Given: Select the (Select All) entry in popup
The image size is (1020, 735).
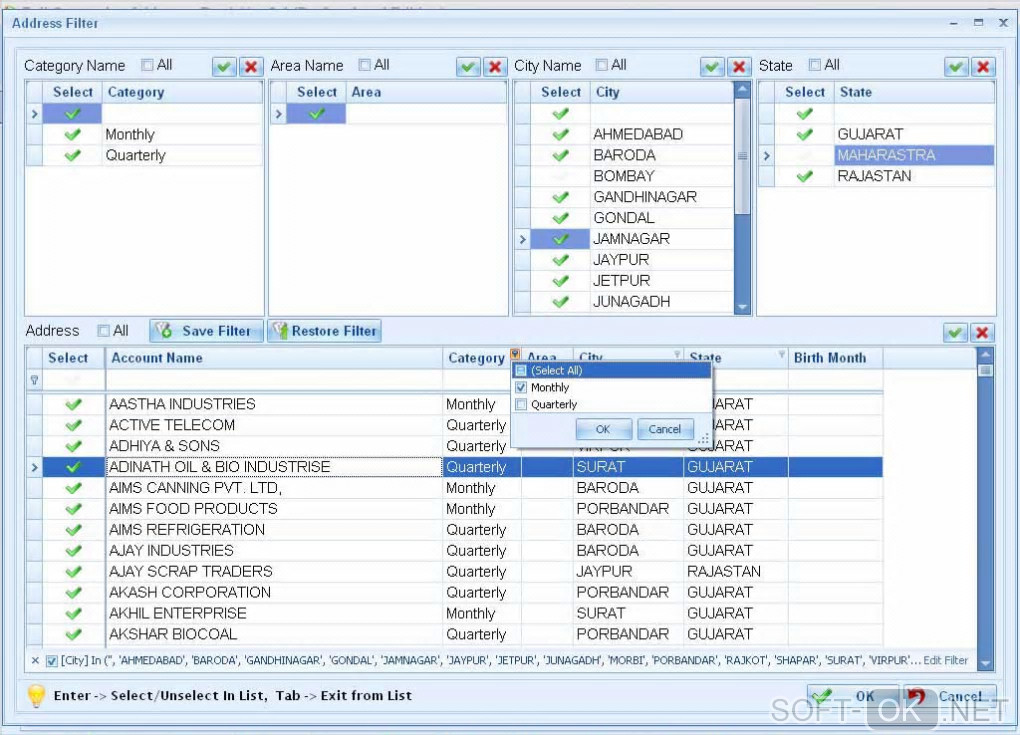Looking at the screenshot, I should pyautogui.click(x=556, y=371).
